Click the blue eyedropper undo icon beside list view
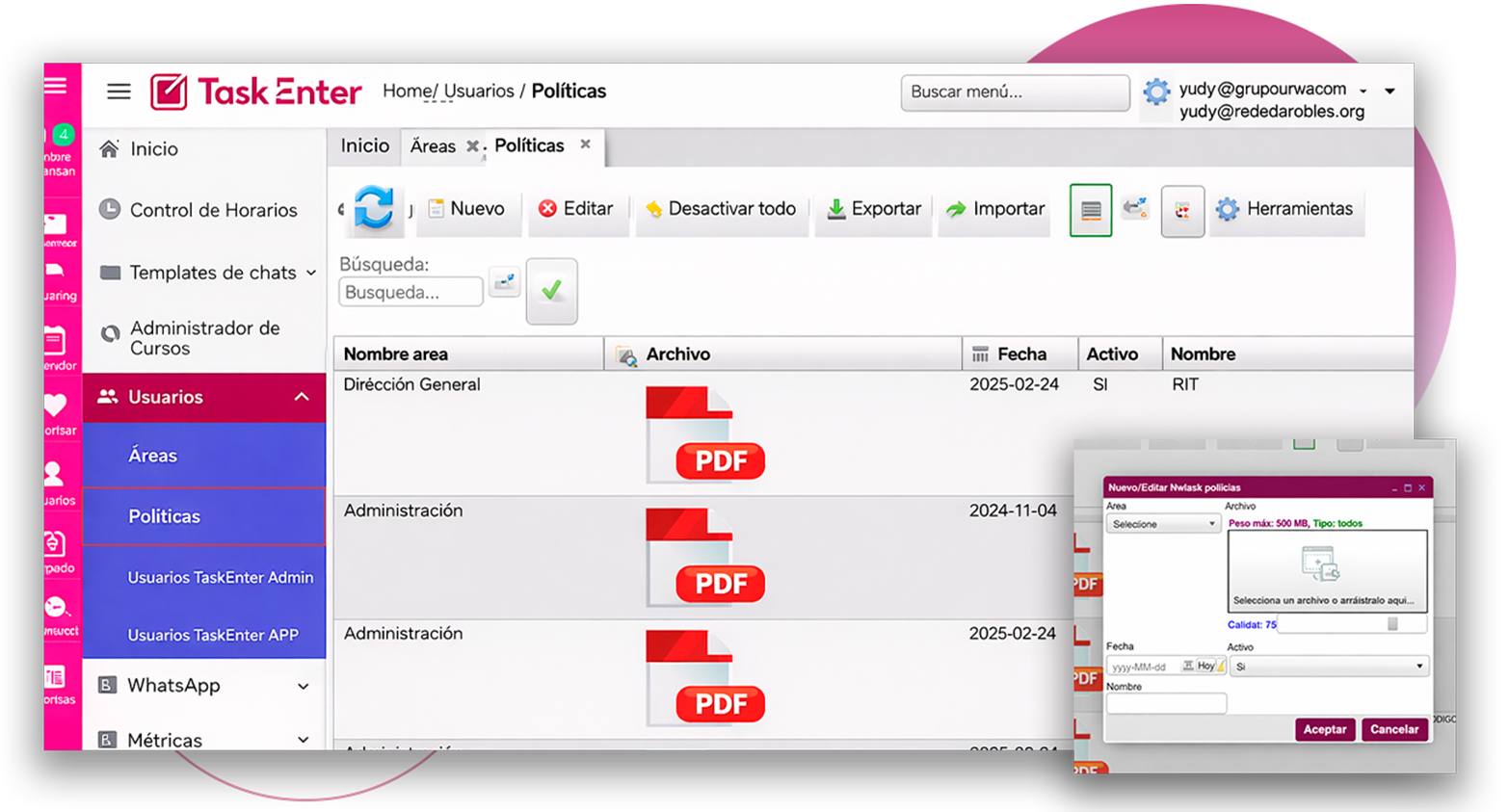The width and height of the screenshot is (1509, 812). [x=1136, y=210]
